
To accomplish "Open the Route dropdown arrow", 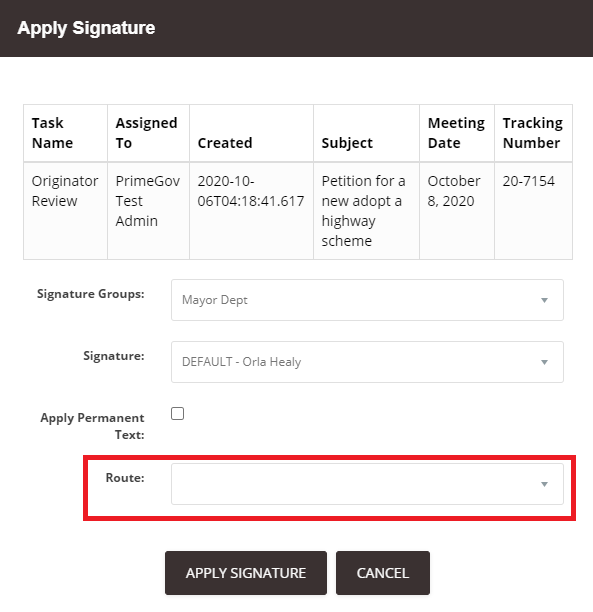I will click(544, 484).
